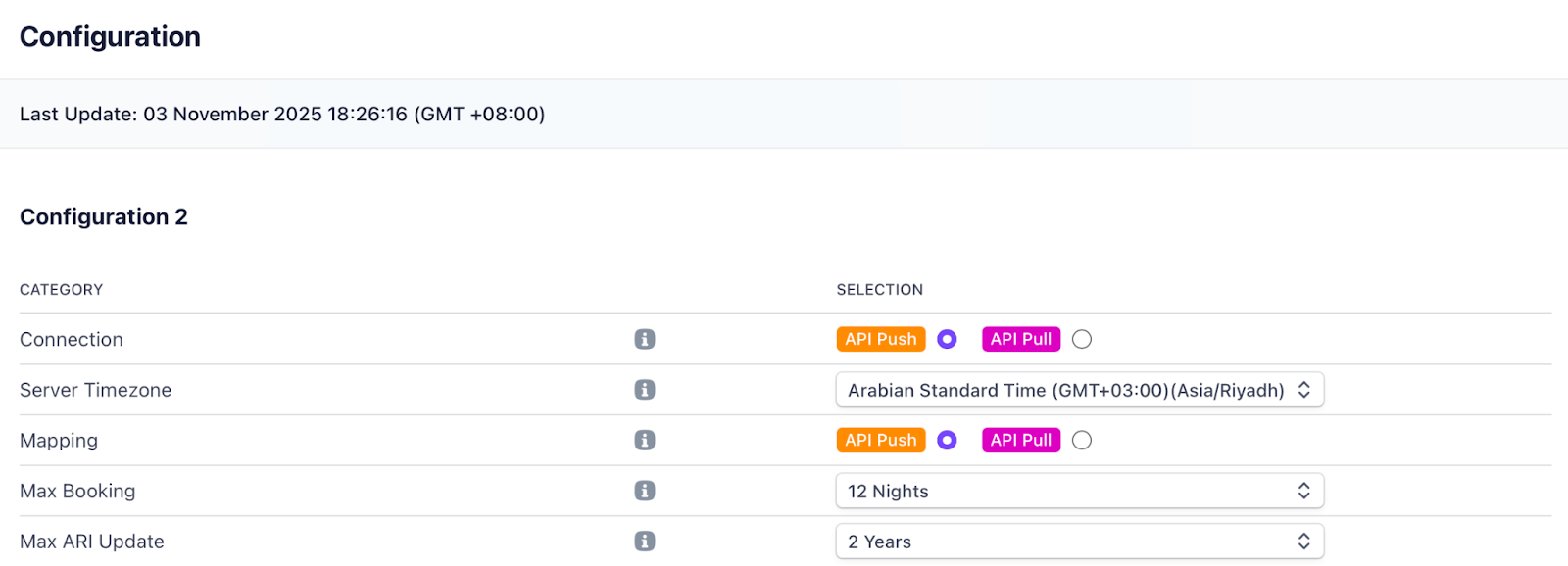Viewport: 1568px width, 566px height.
Task: Switch Mapping to the API Pull radio button
Action: coord(1081,441)
